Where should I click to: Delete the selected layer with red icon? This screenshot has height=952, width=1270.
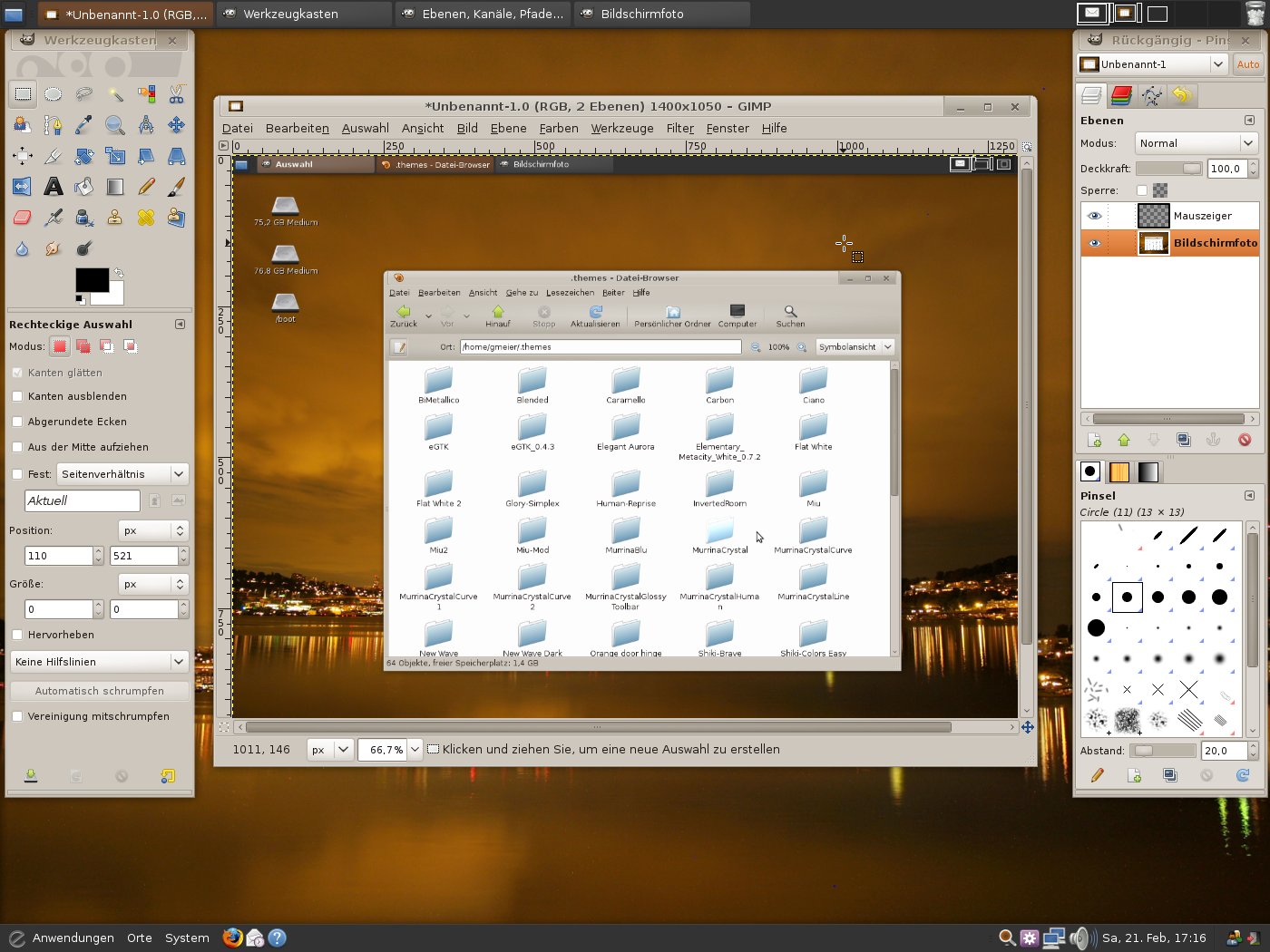[1245, 440]
